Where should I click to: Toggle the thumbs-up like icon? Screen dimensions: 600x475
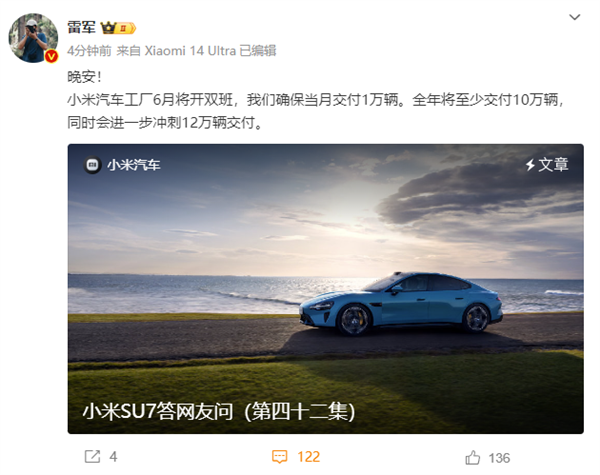tap(473, 458)
